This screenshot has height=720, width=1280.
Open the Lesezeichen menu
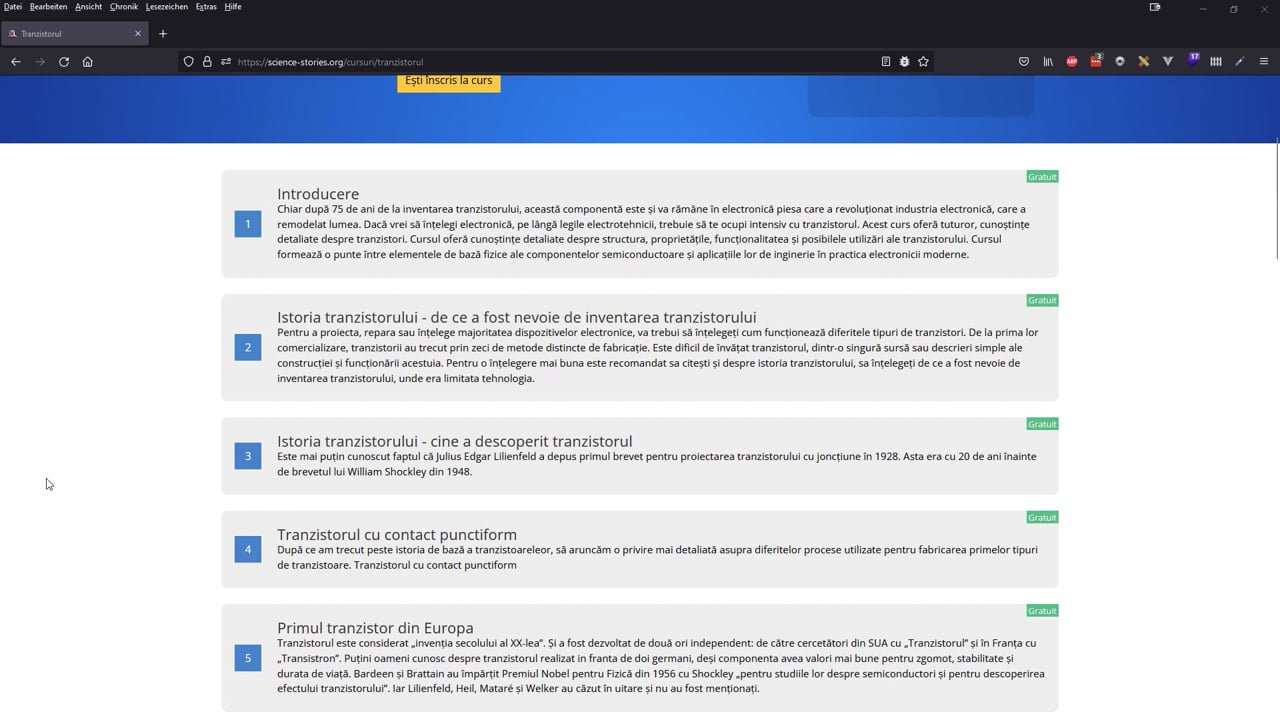coord(167,7)
